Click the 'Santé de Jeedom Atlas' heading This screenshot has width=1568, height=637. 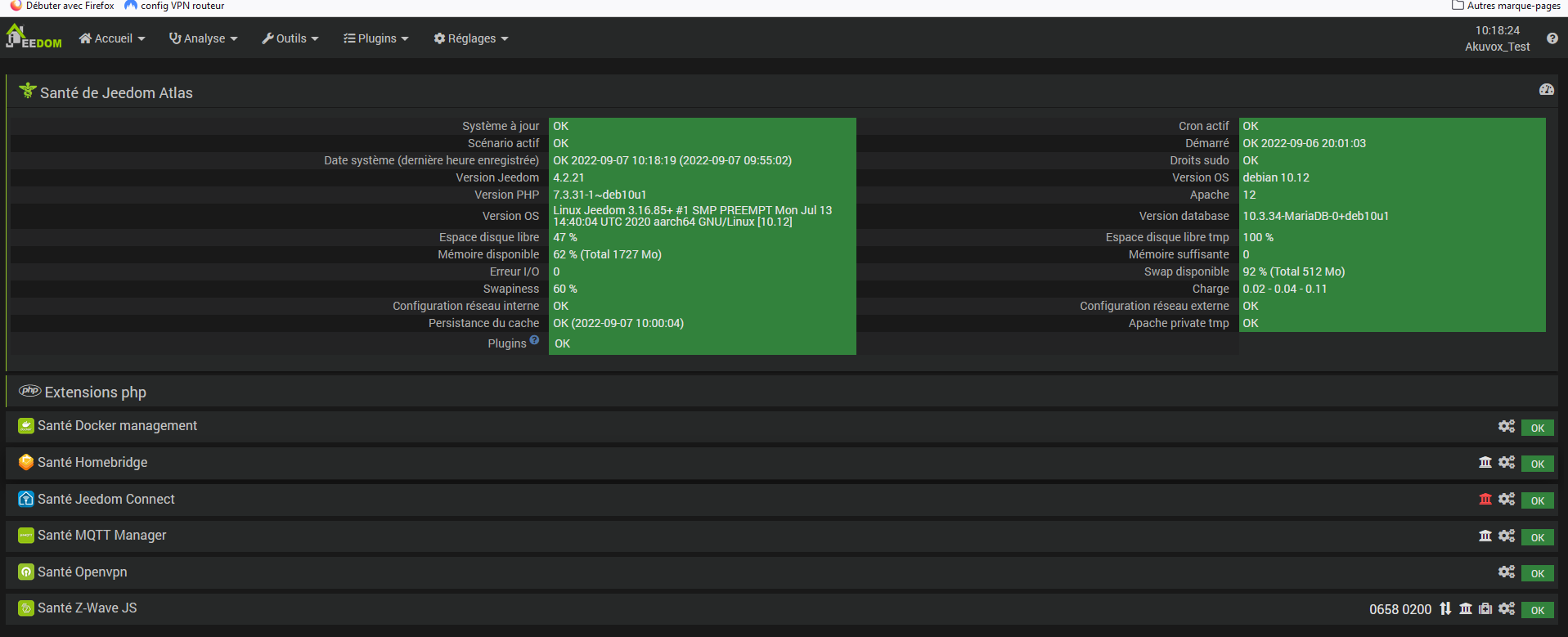(116, 93)
